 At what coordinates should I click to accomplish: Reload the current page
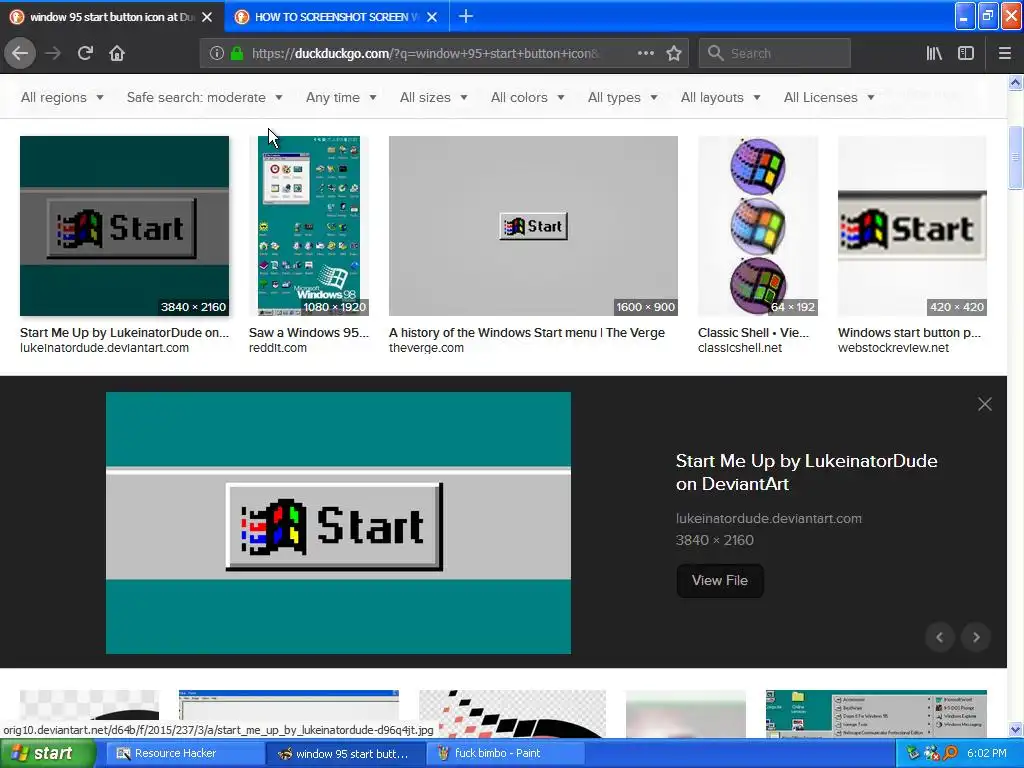(85, 53)
